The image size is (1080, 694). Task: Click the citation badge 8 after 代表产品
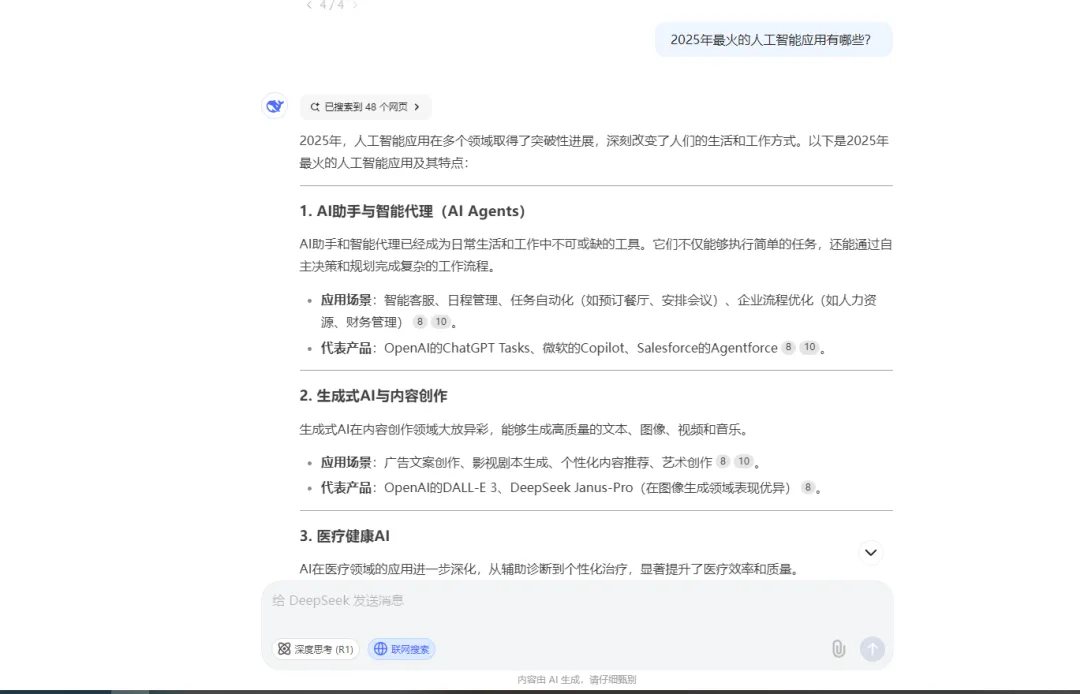point(787,347)
